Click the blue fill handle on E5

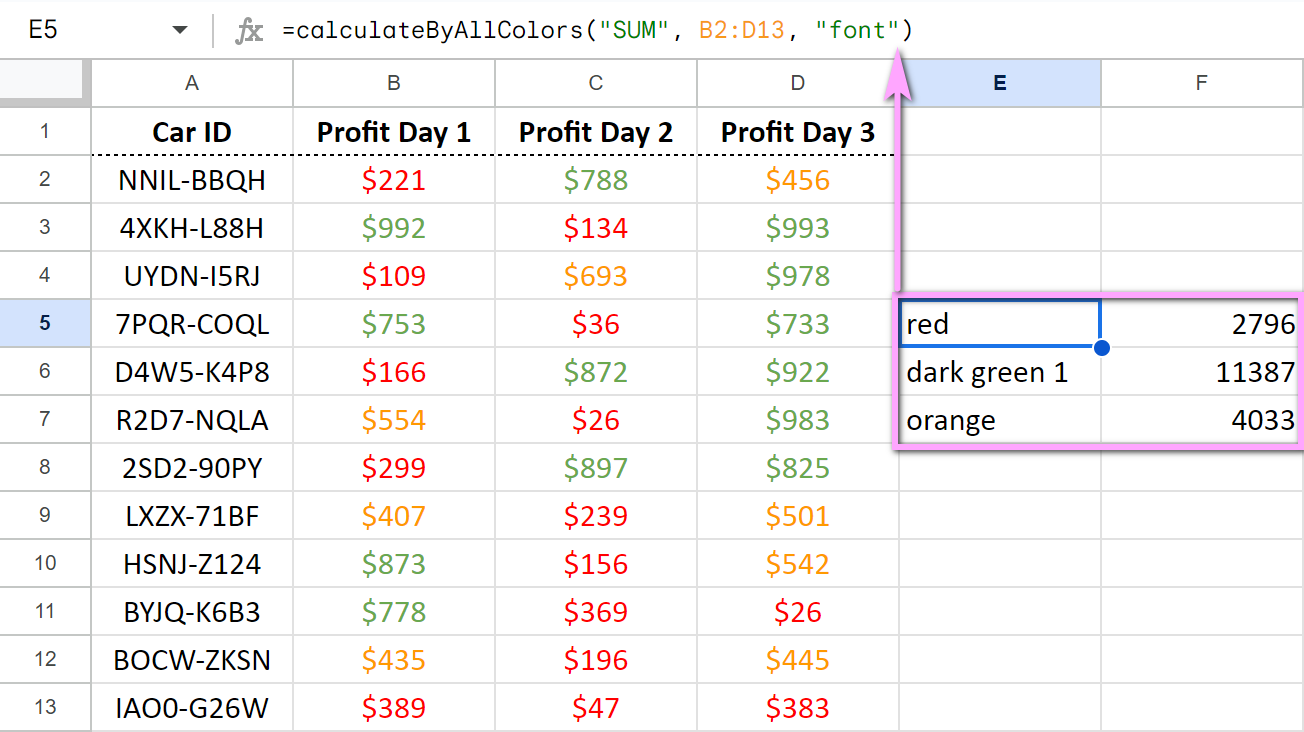1101,347
